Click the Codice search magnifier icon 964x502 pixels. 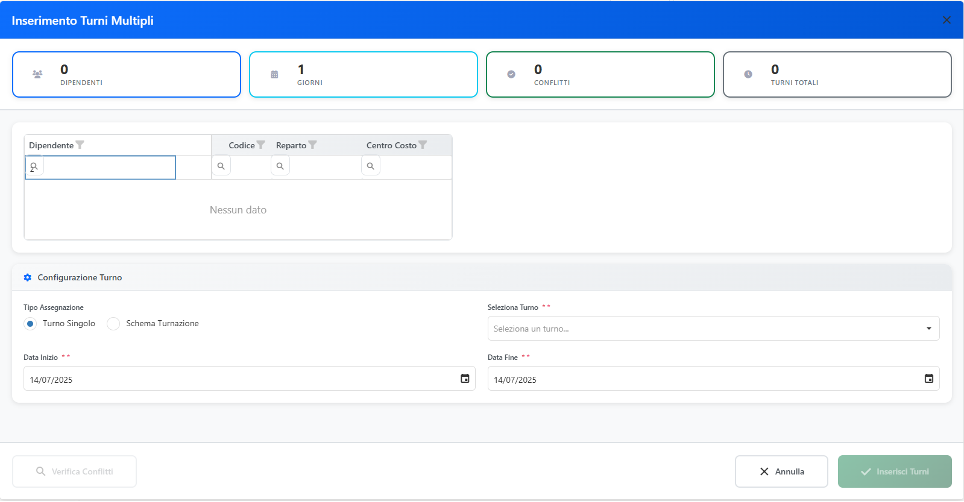(x=221, y=166)
